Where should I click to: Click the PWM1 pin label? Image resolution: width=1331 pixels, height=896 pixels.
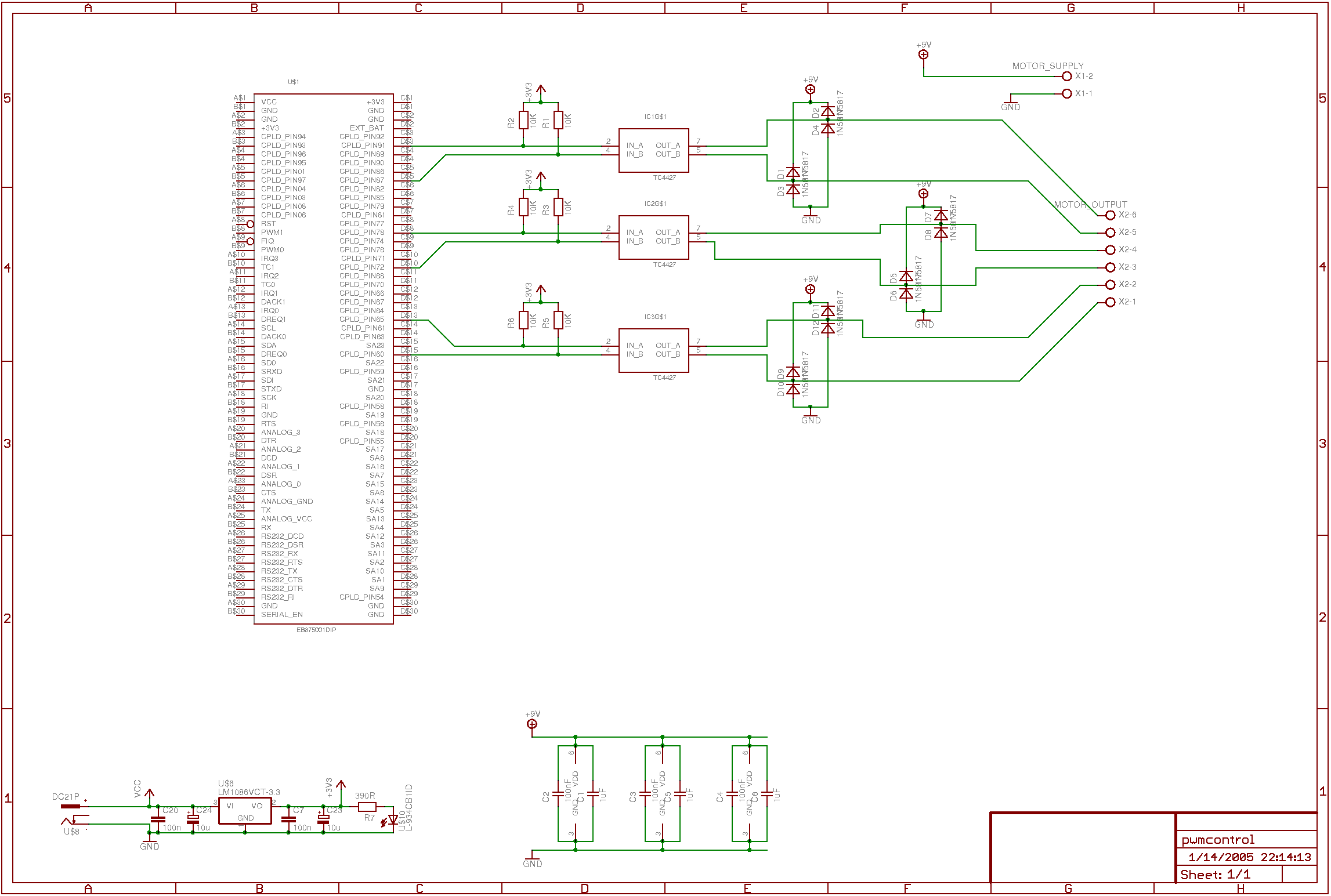pyautogui.click(x=272, y=233)
